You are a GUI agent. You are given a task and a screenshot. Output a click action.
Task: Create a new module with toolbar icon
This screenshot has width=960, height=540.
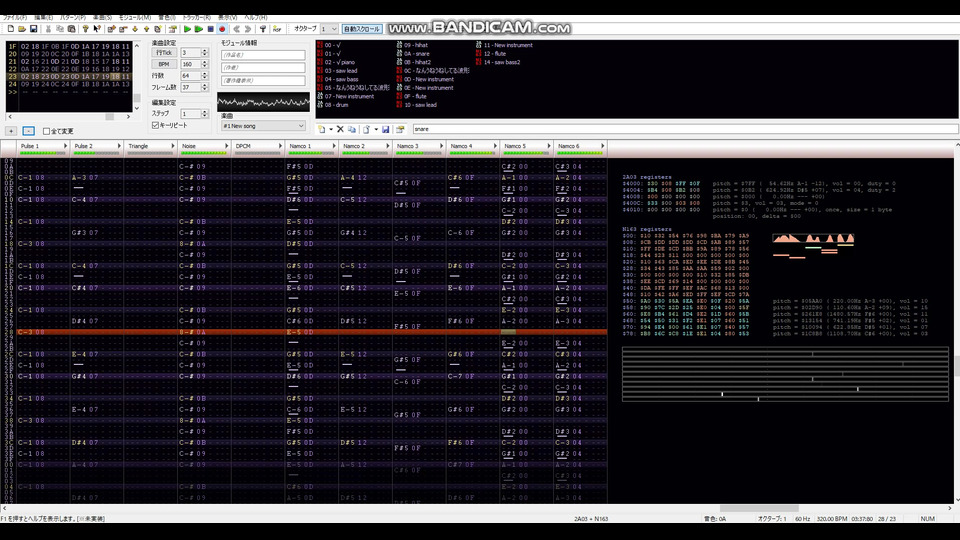[10, 29]
